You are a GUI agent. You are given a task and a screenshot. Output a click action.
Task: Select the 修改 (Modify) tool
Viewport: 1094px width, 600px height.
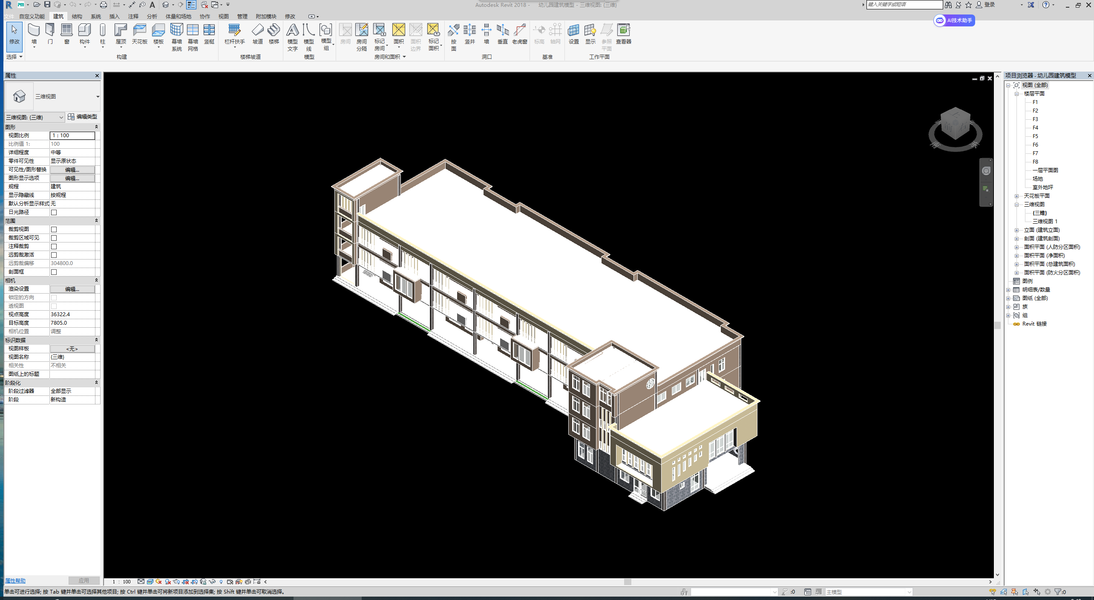coord(15,35)
